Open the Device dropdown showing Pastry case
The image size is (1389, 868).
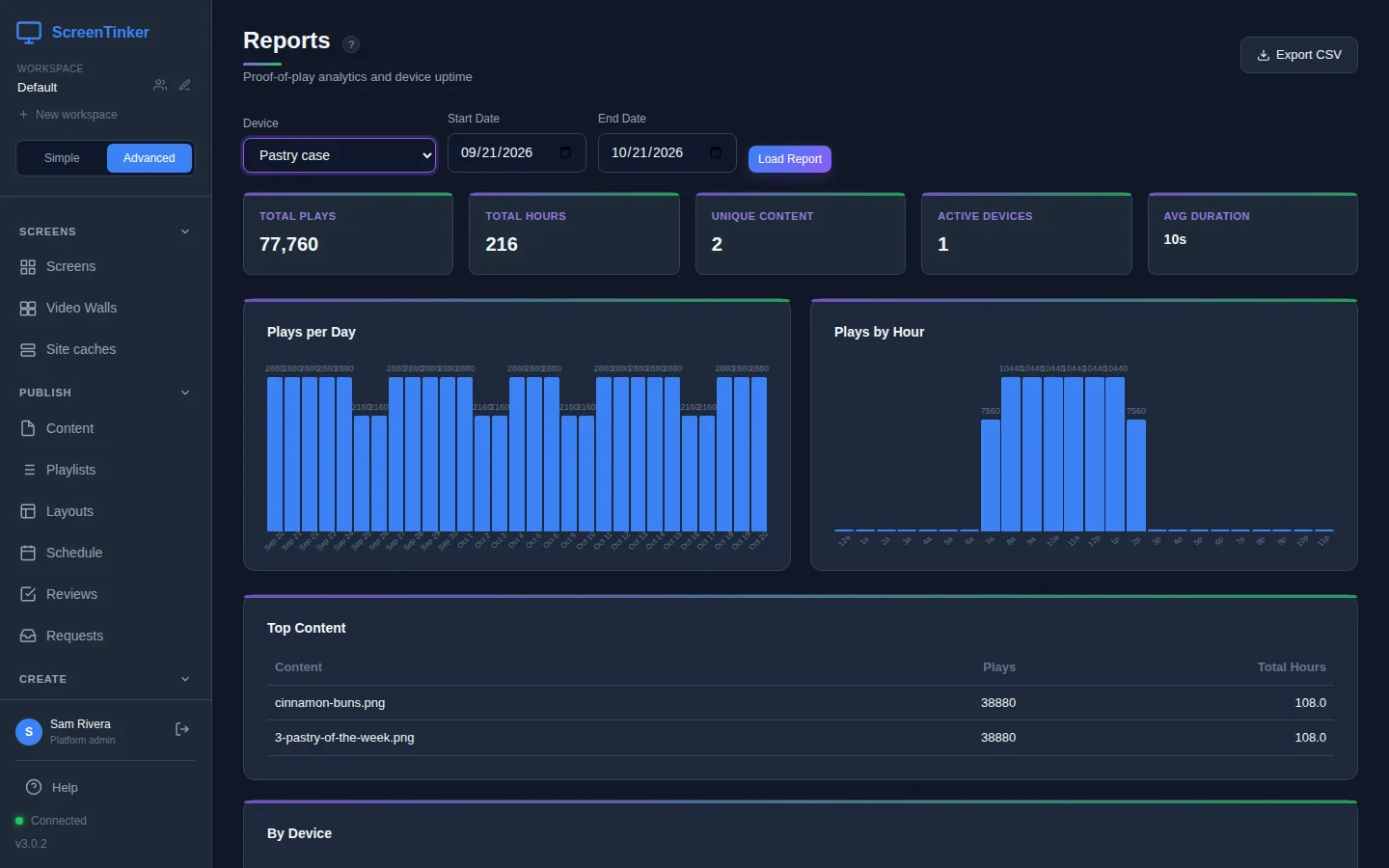(x=340, y=155)
